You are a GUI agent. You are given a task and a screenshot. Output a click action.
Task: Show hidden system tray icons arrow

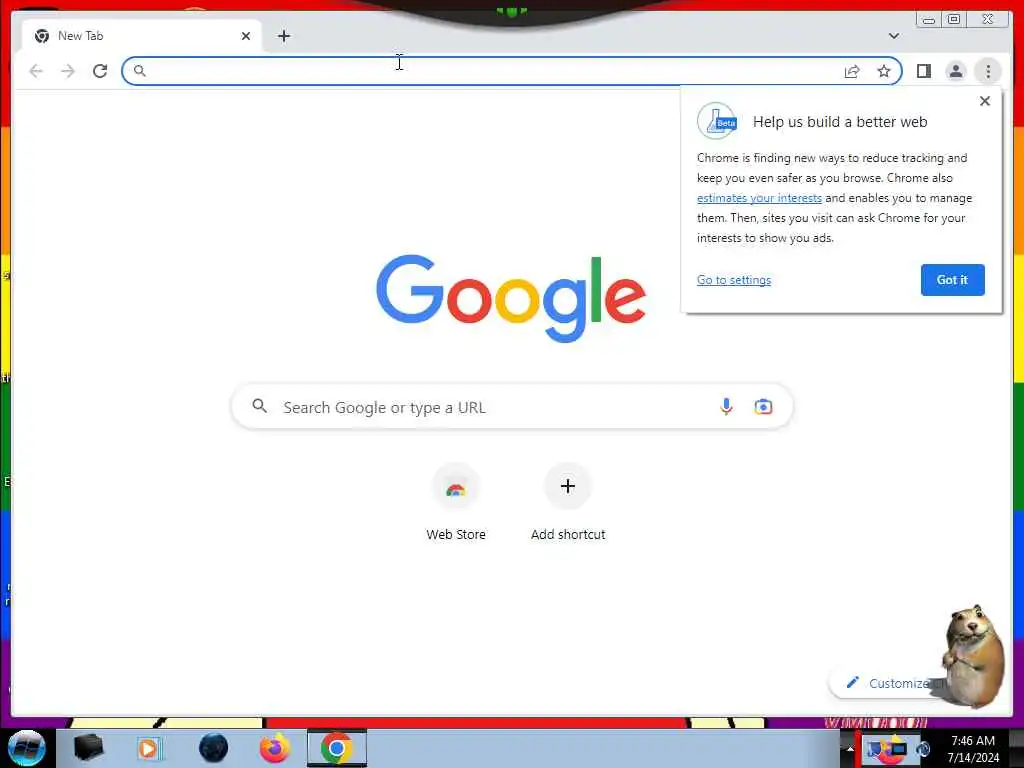pyautogui.click(x=850, y=749)
